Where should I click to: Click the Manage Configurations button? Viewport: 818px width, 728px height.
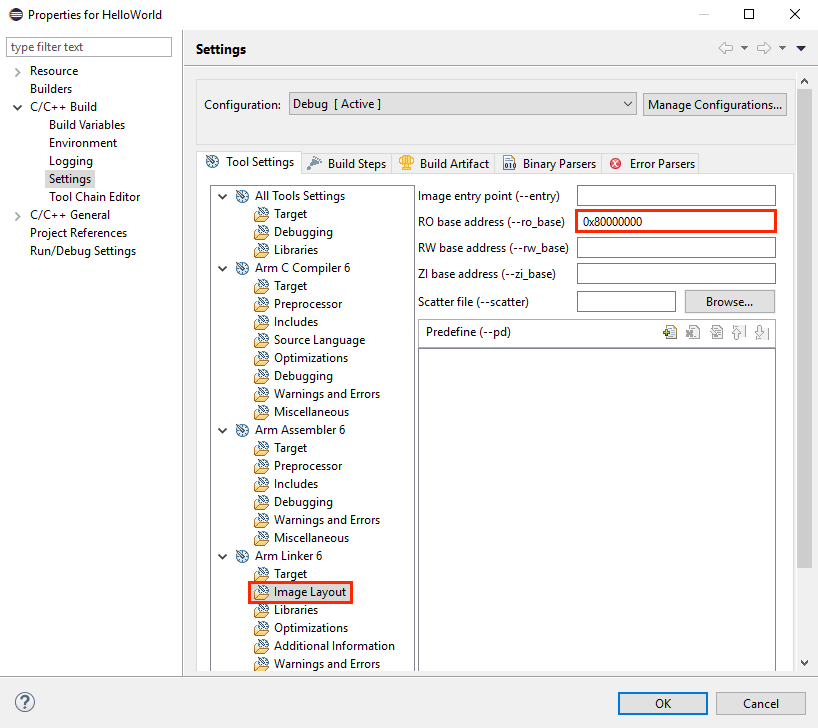click(x=714, y=104)
